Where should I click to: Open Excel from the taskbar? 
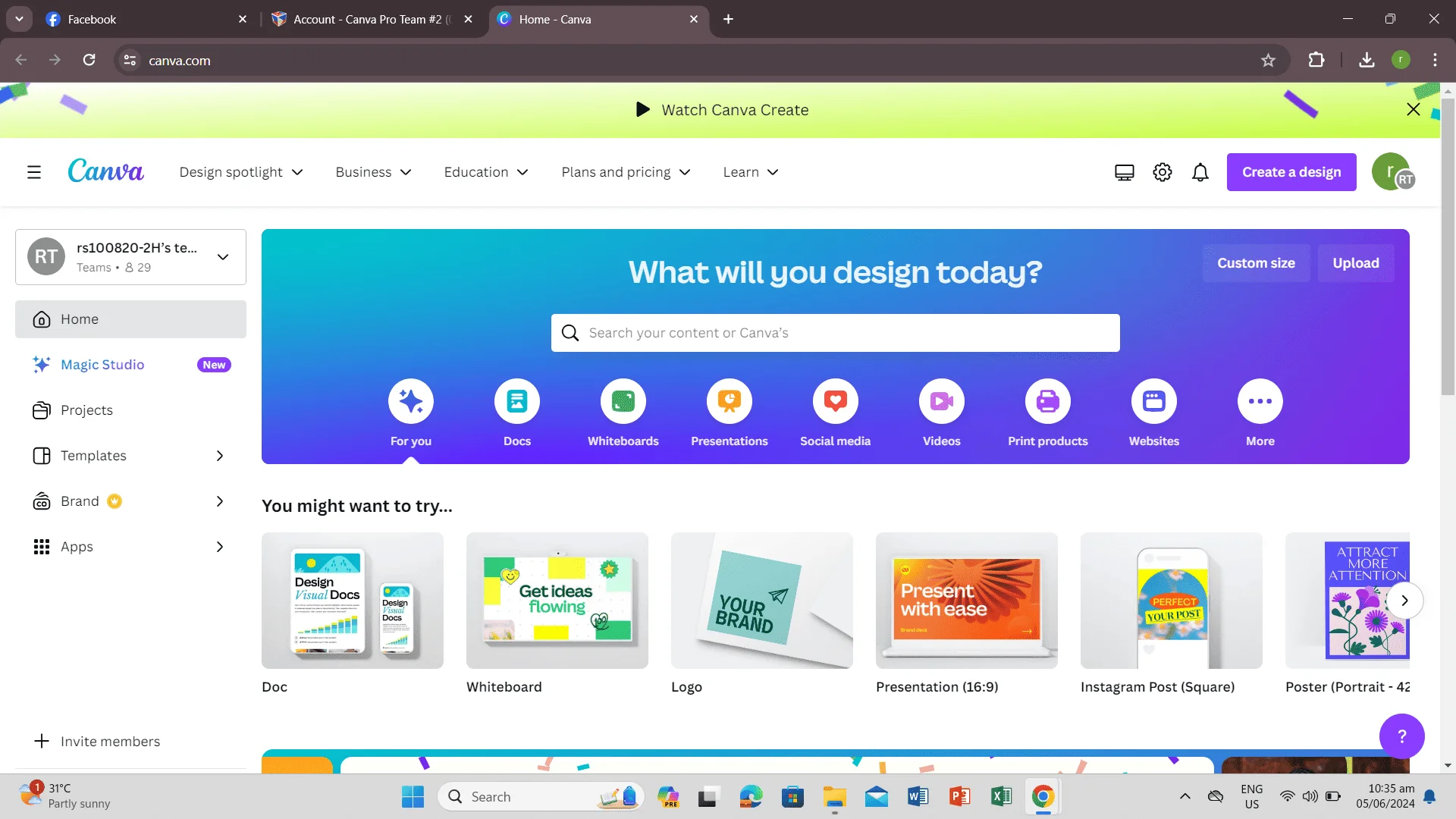point(1001,796)
